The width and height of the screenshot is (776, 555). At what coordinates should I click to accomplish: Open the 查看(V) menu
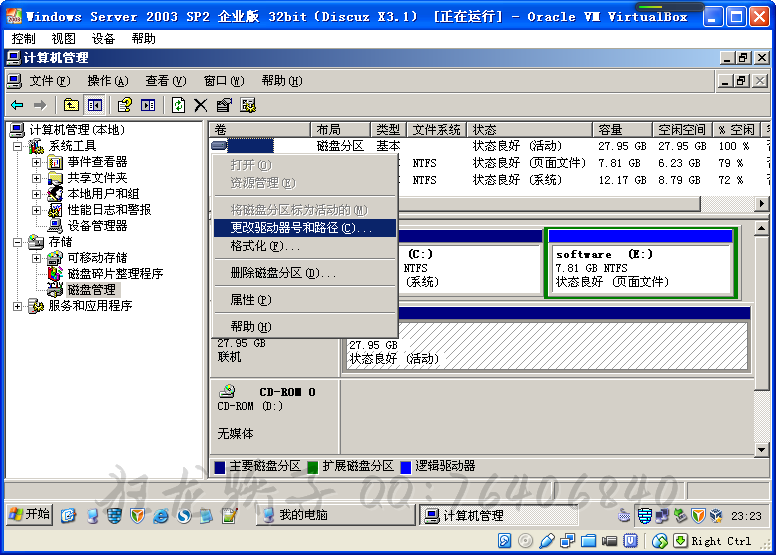[x=166, y=81]
